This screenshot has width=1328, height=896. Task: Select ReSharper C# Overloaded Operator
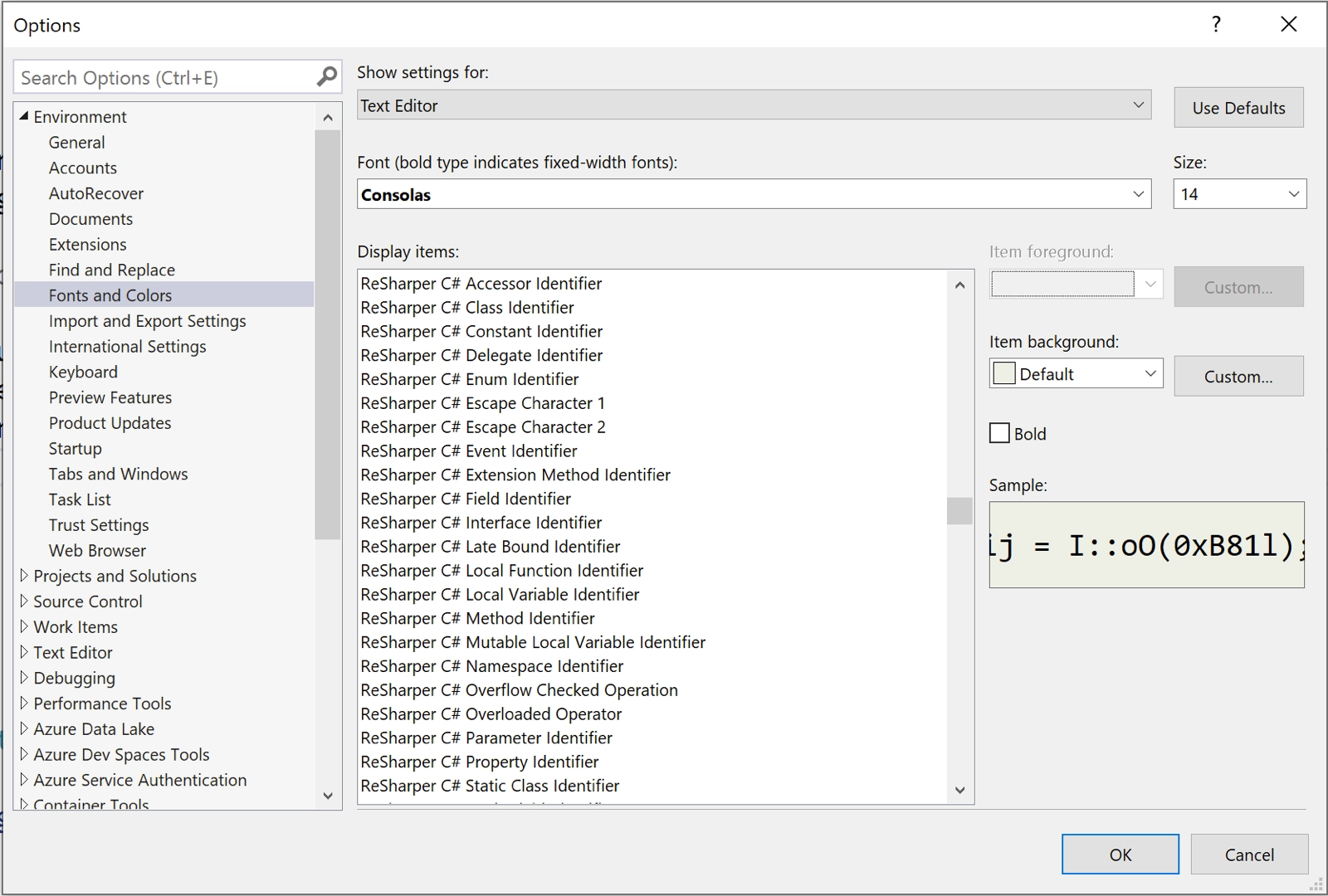(491, 714)
